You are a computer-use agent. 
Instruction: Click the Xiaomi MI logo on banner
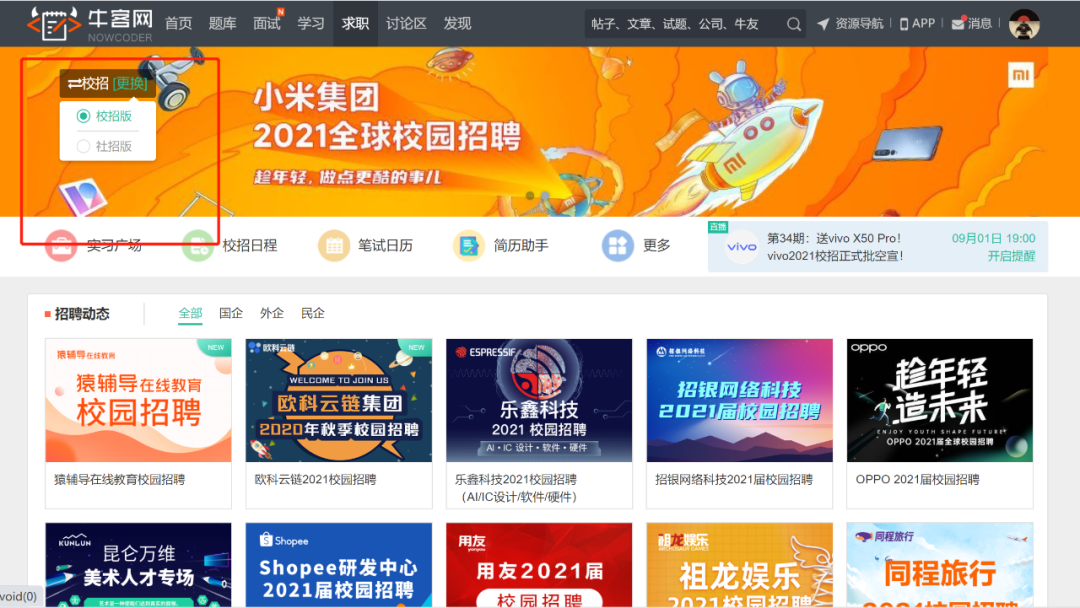click(1021, 75)
